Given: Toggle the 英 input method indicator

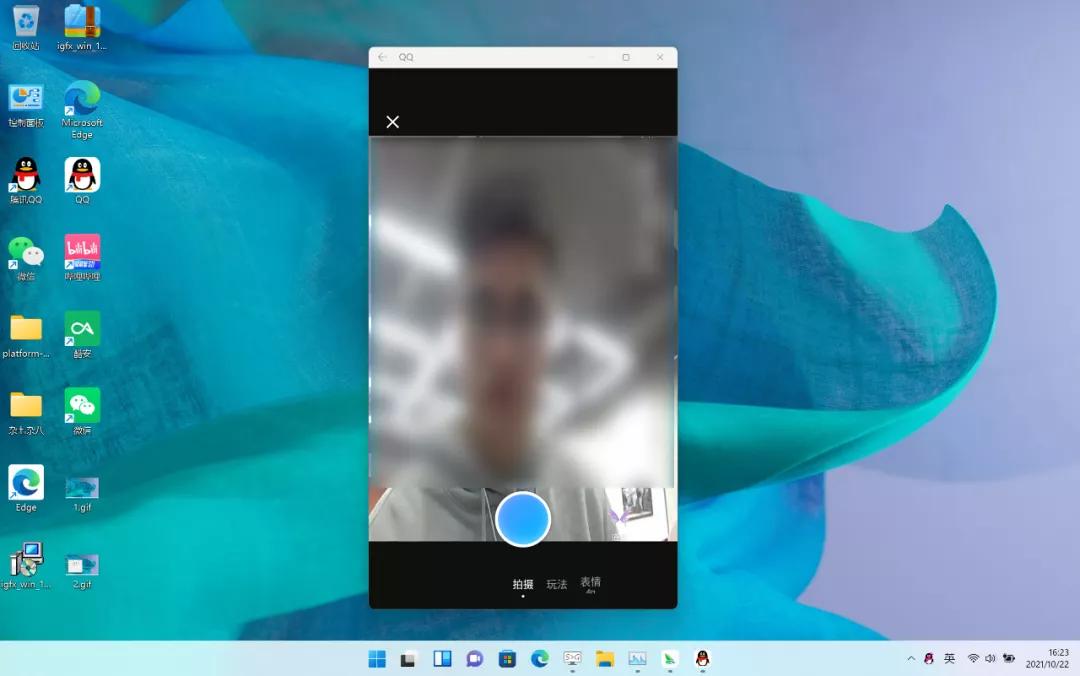Looking at the screenshot, I should (949, 659).
